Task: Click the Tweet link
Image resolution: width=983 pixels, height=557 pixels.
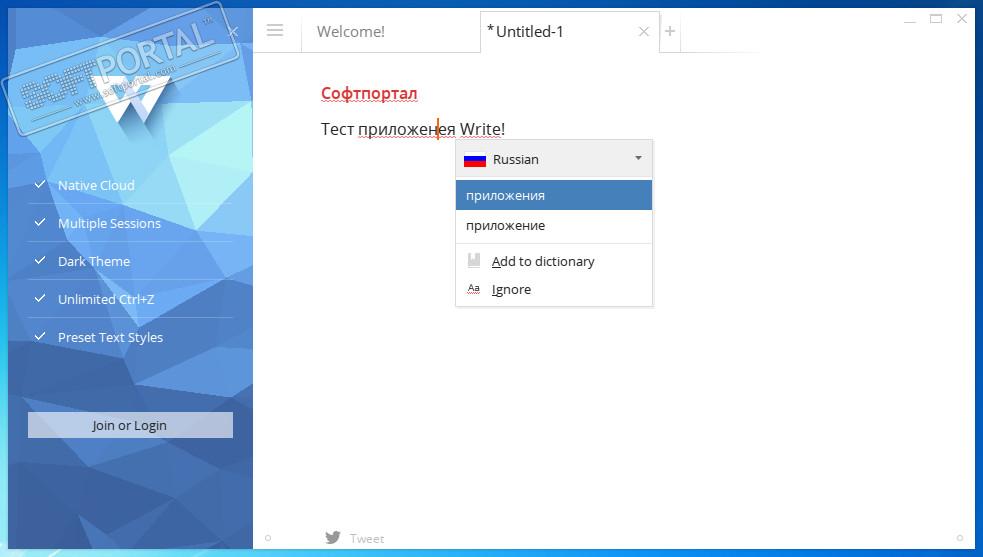Action: tap(367, 539)
